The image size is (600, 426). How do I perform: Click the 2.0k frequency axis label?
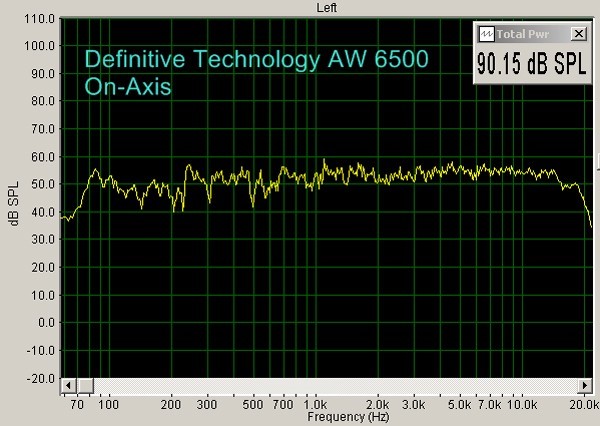point(378,404)
